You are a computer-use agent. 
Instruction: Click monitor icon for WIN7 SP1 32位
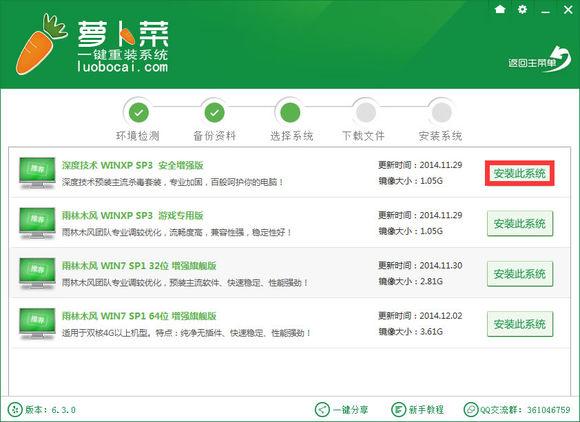coord(37,273)
